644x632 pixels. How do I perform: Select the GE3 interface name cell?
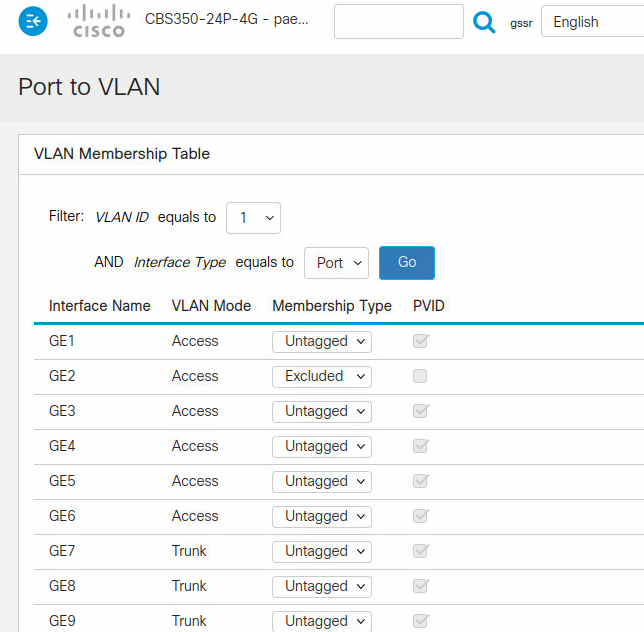(62, 411)
